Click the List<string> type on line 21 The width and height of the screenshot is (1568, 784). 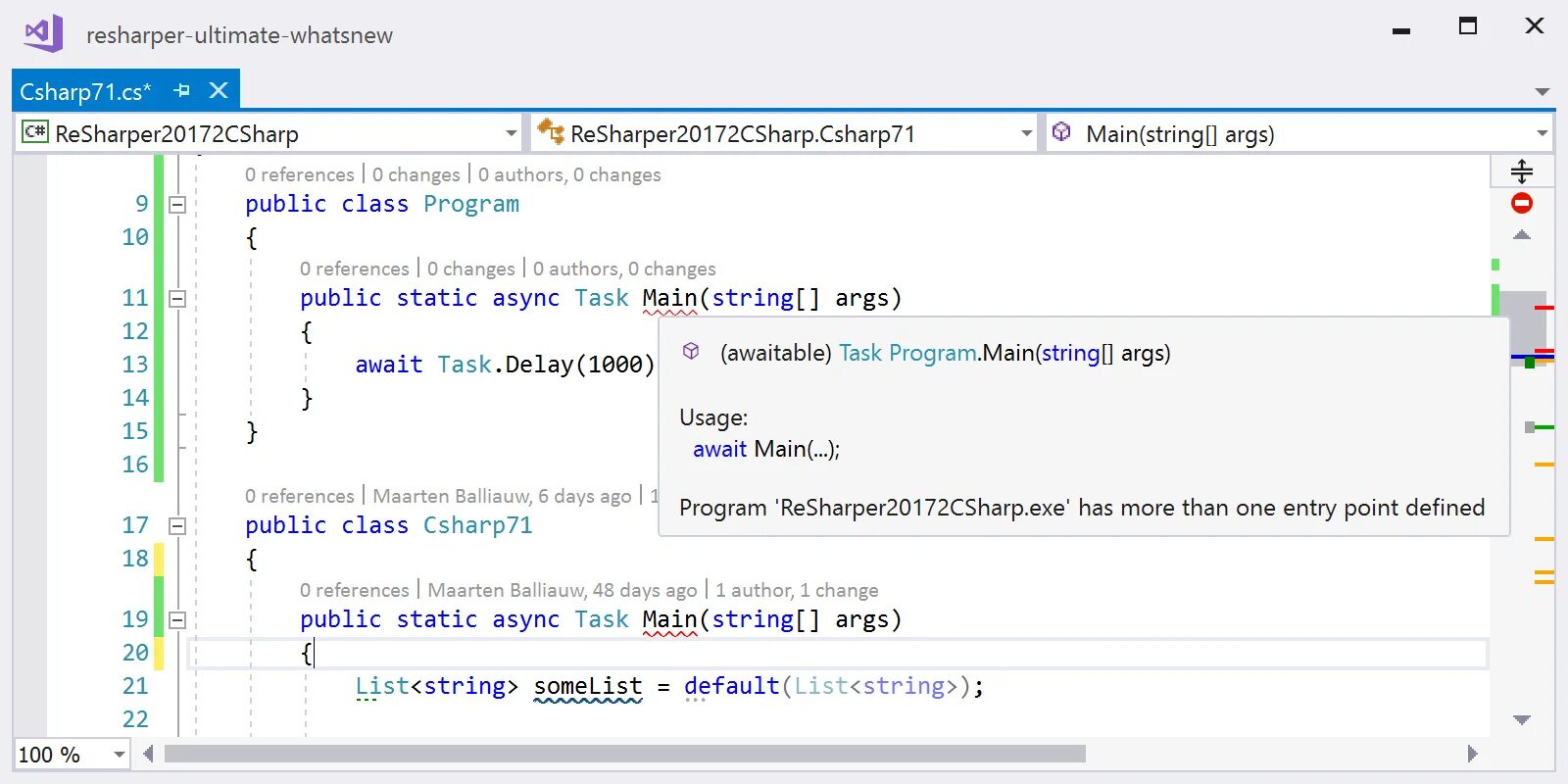[437, 686]
